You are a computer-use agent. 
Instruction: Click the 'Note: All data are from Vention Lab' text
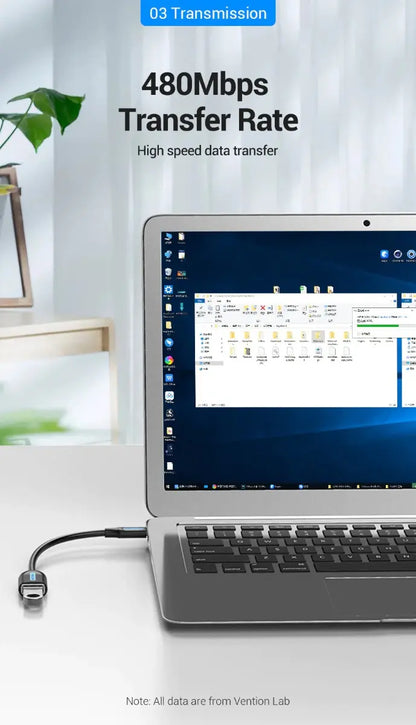click(x=208, y=701)
